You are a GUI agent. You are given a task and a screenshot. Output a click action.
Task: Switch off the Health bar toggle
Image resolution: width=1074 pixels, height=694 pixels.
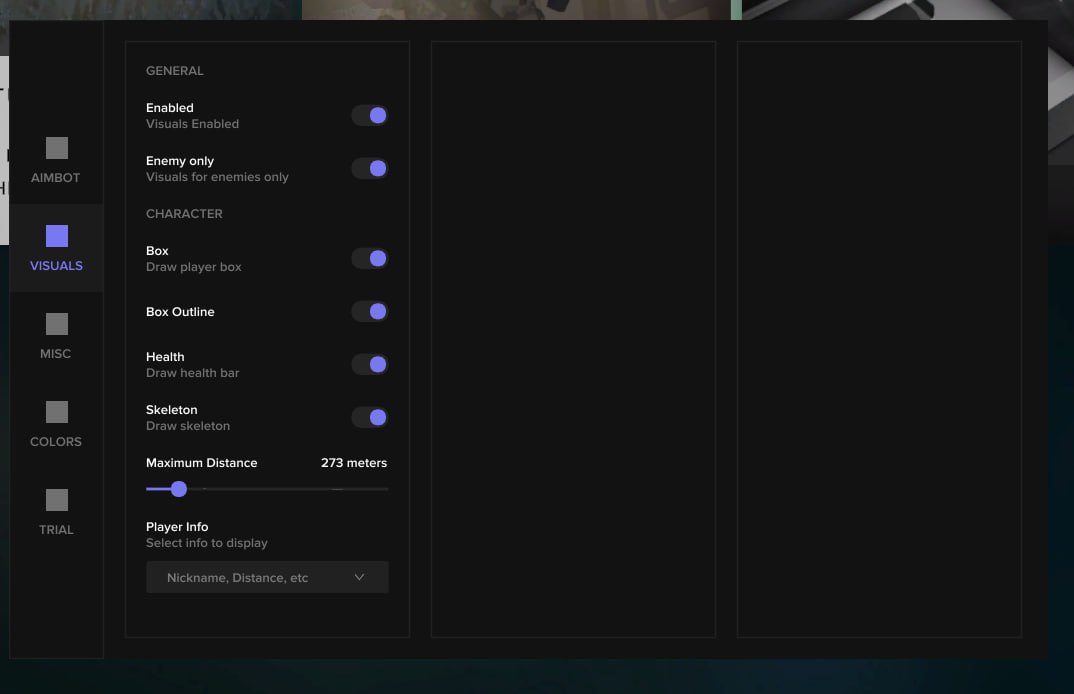pyautogui.click(x=369, y=365)
